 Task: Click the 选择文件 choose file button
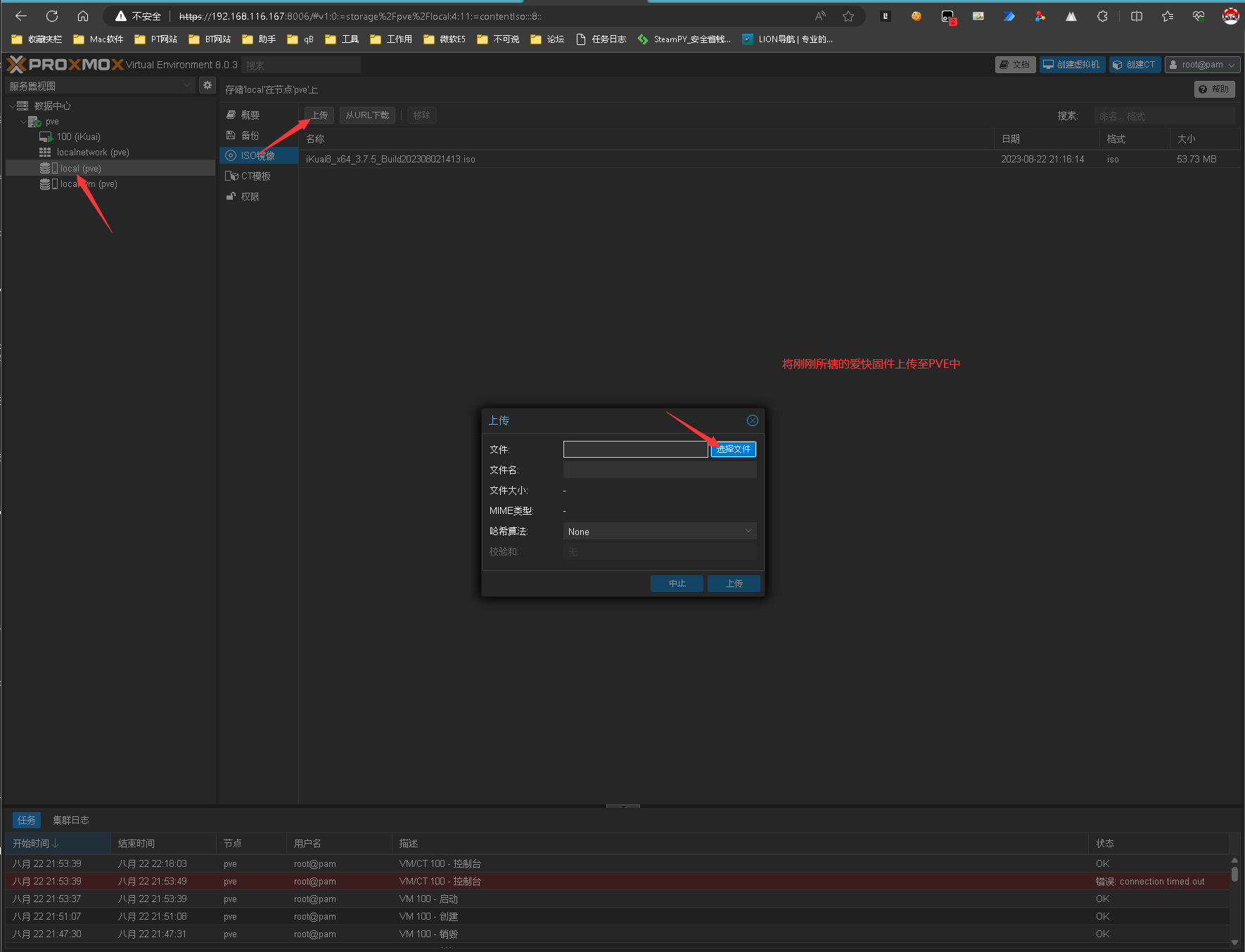[x=733, y=449]
